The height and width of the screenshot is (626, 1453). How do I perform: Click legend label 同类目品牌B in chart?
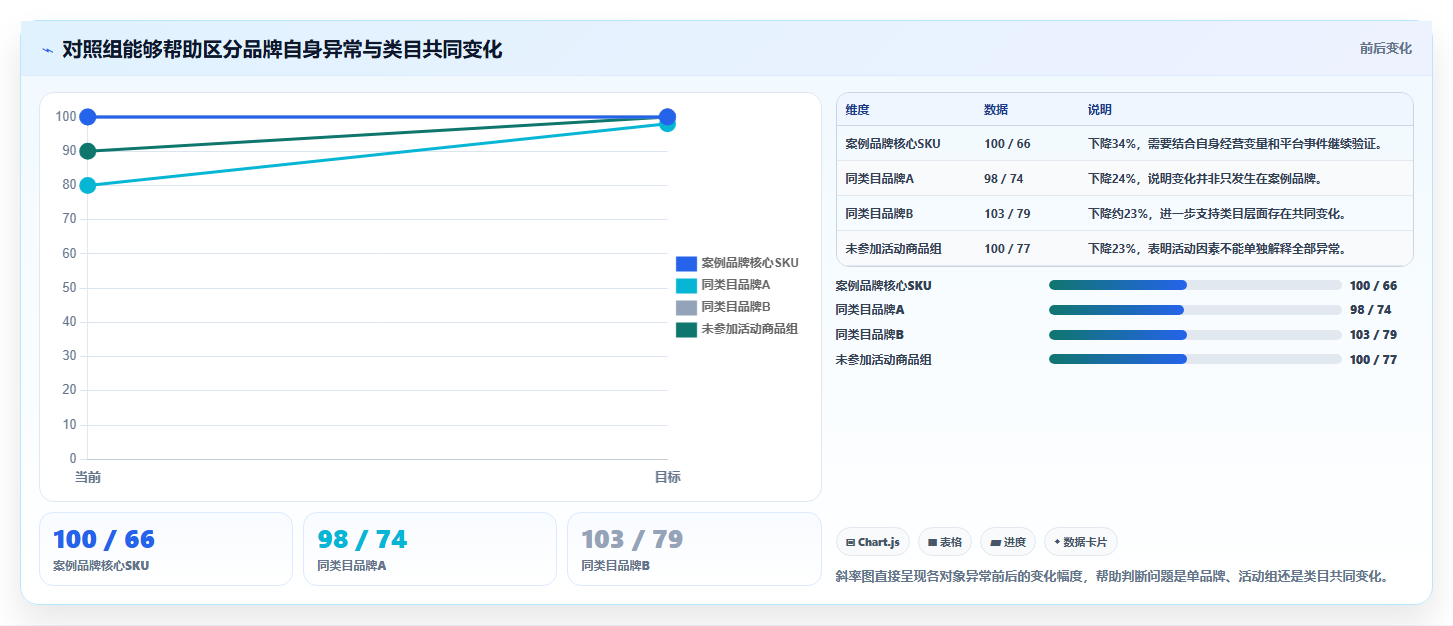(x=735, y=307)
